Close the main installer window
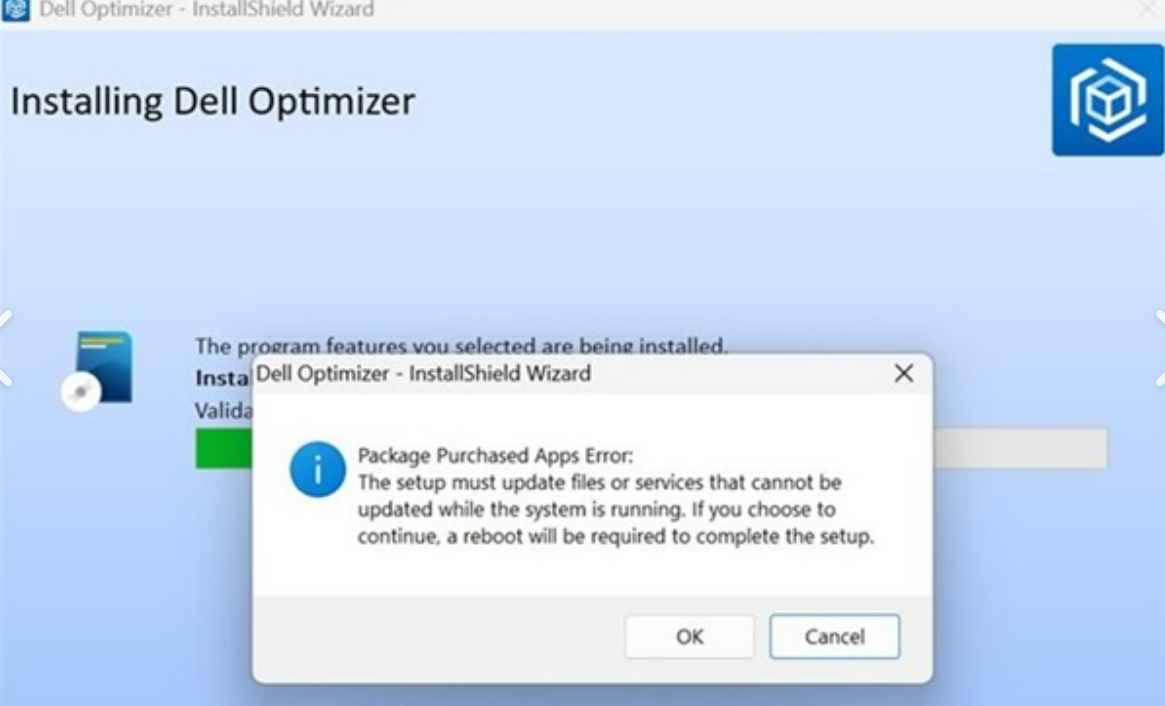This screenshot has height=706, width=1165. pos(1148,10)
